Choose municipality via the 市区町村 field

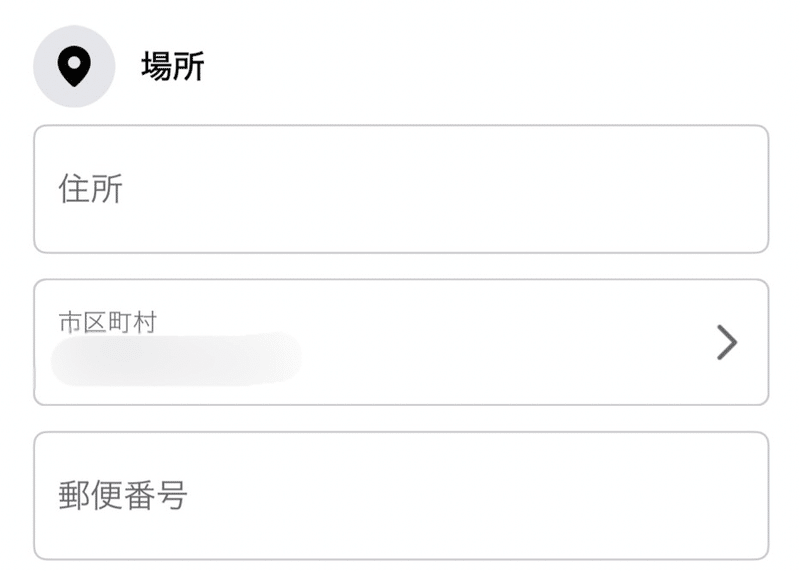(401, 342)
